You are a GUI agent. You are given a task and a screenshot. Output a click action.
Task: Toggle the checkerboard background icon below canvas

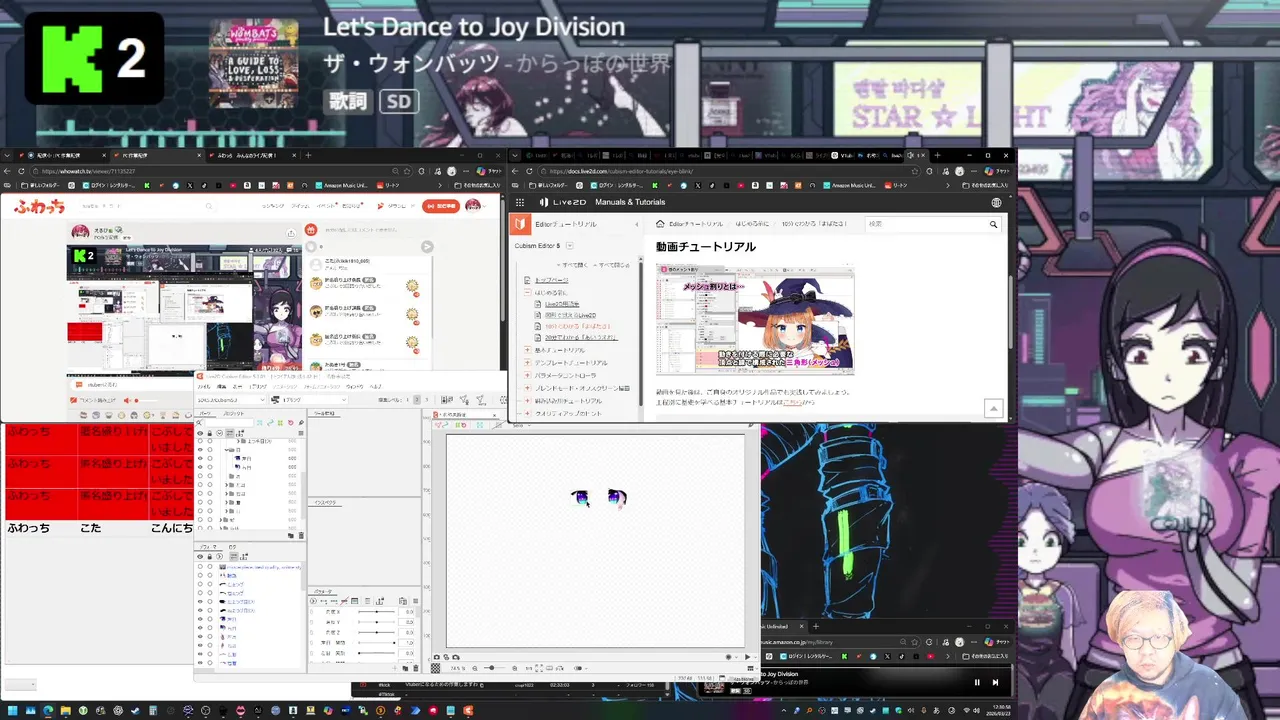click(435, 668)
